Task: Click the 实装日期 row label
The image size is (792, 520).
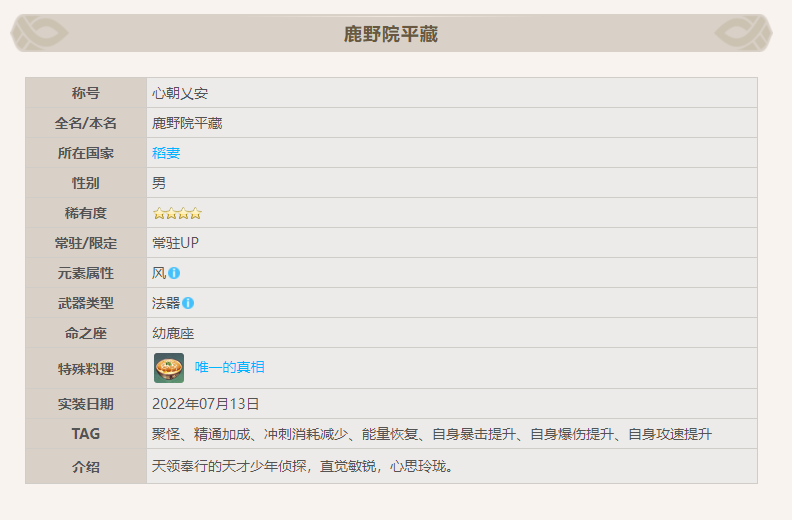Action: [x=86, y=404]
